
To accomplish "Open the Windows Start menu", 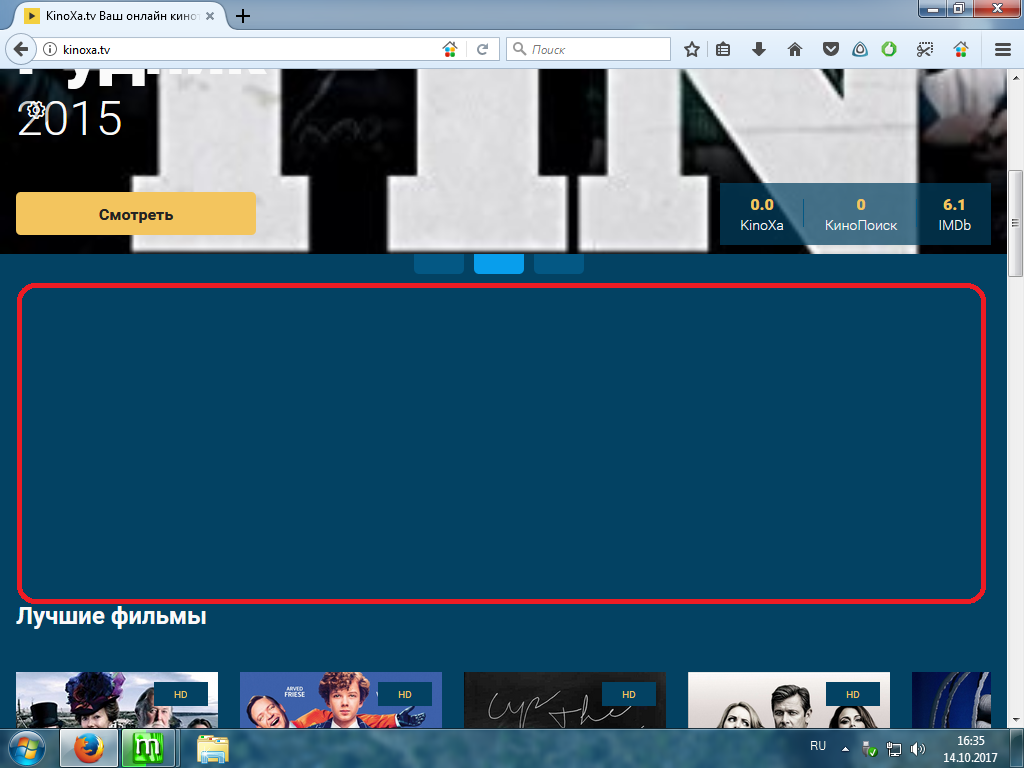I will pyautogui.click(x=28, y=747).
